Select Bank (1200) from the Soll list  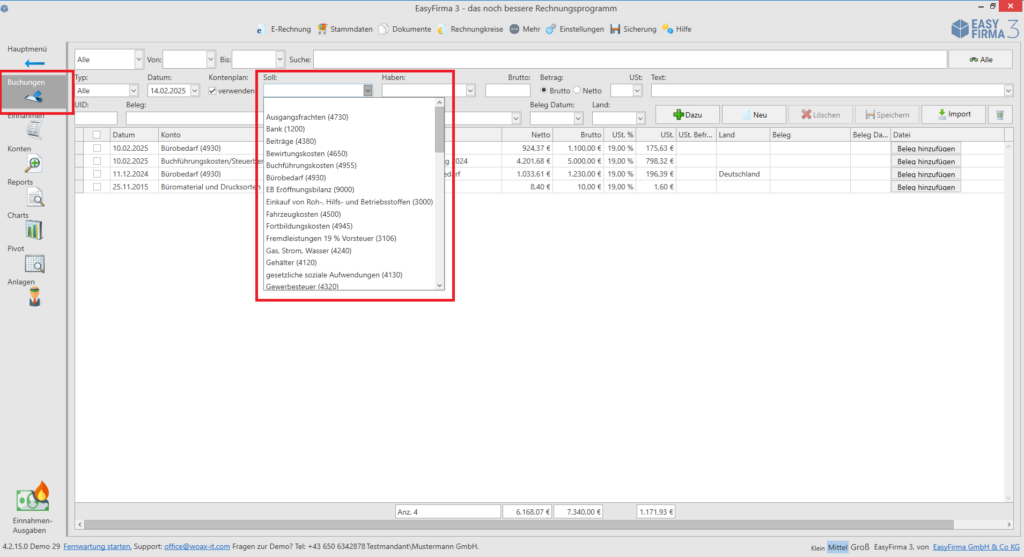coord(285,129)
